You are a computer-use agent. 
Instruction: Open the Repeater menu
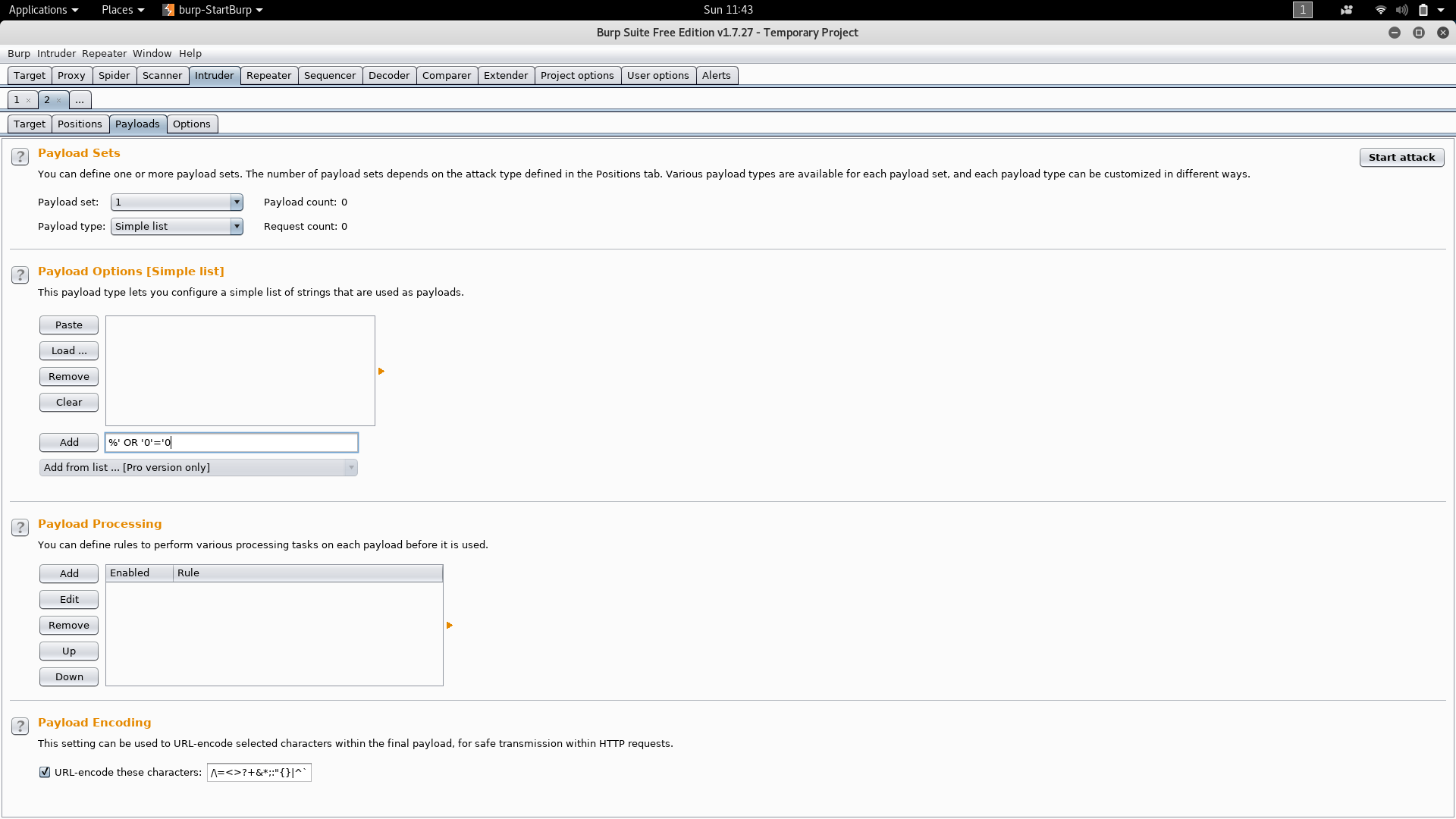(x=104, y=53)
